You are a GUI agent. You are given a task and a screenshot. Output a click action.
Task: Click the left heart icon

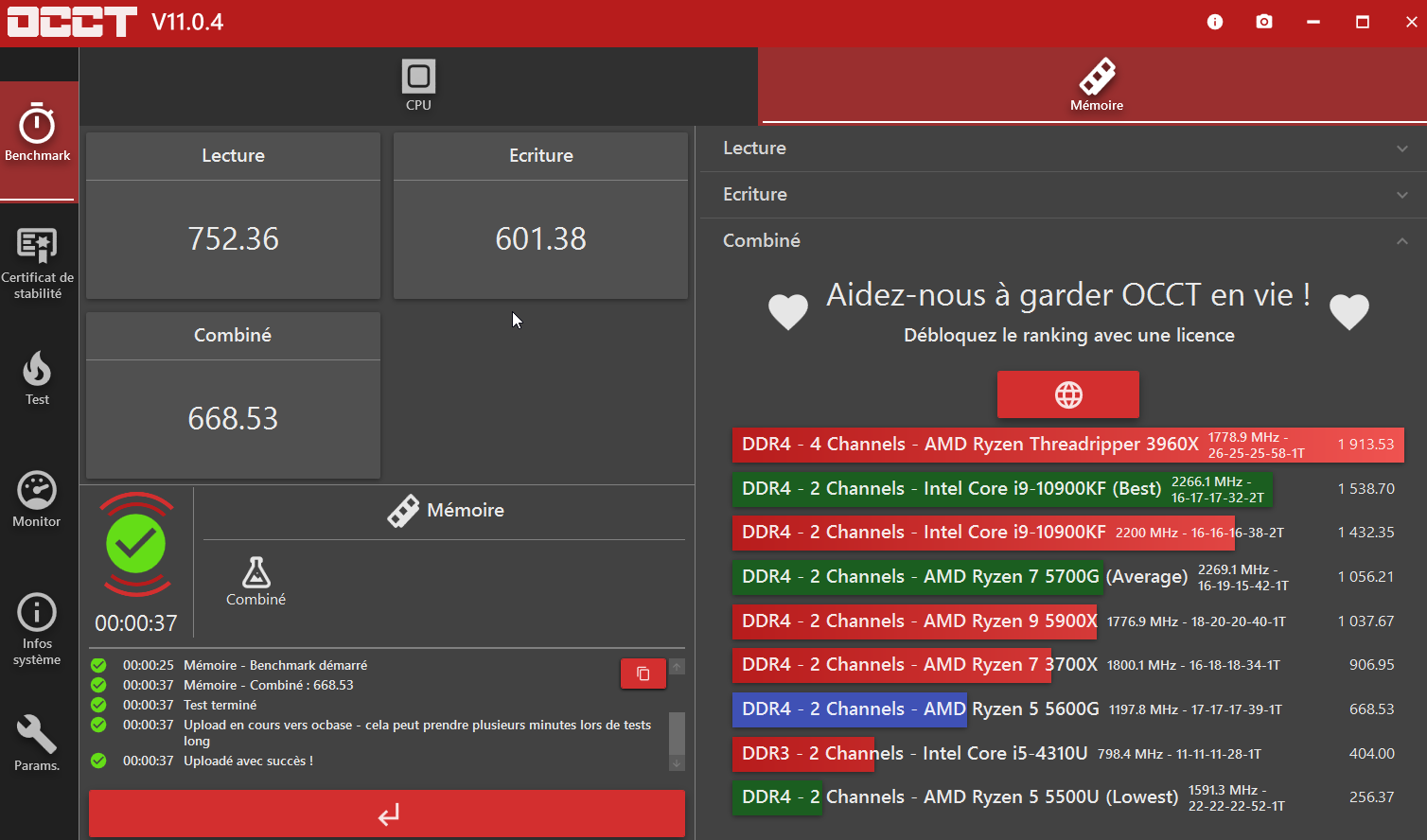pos(787,312)
